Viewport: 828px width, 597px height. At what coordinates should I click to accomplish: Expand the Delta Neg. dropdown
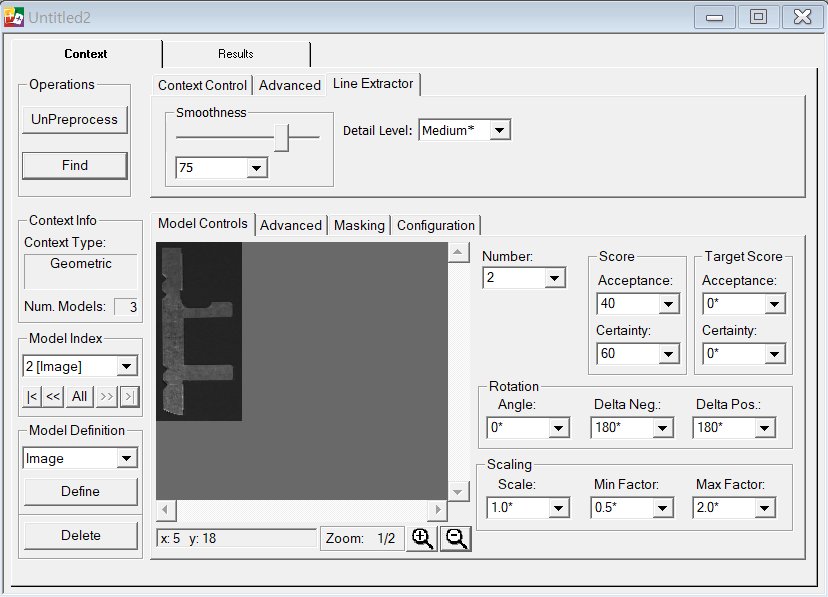[x=662, y=428]
